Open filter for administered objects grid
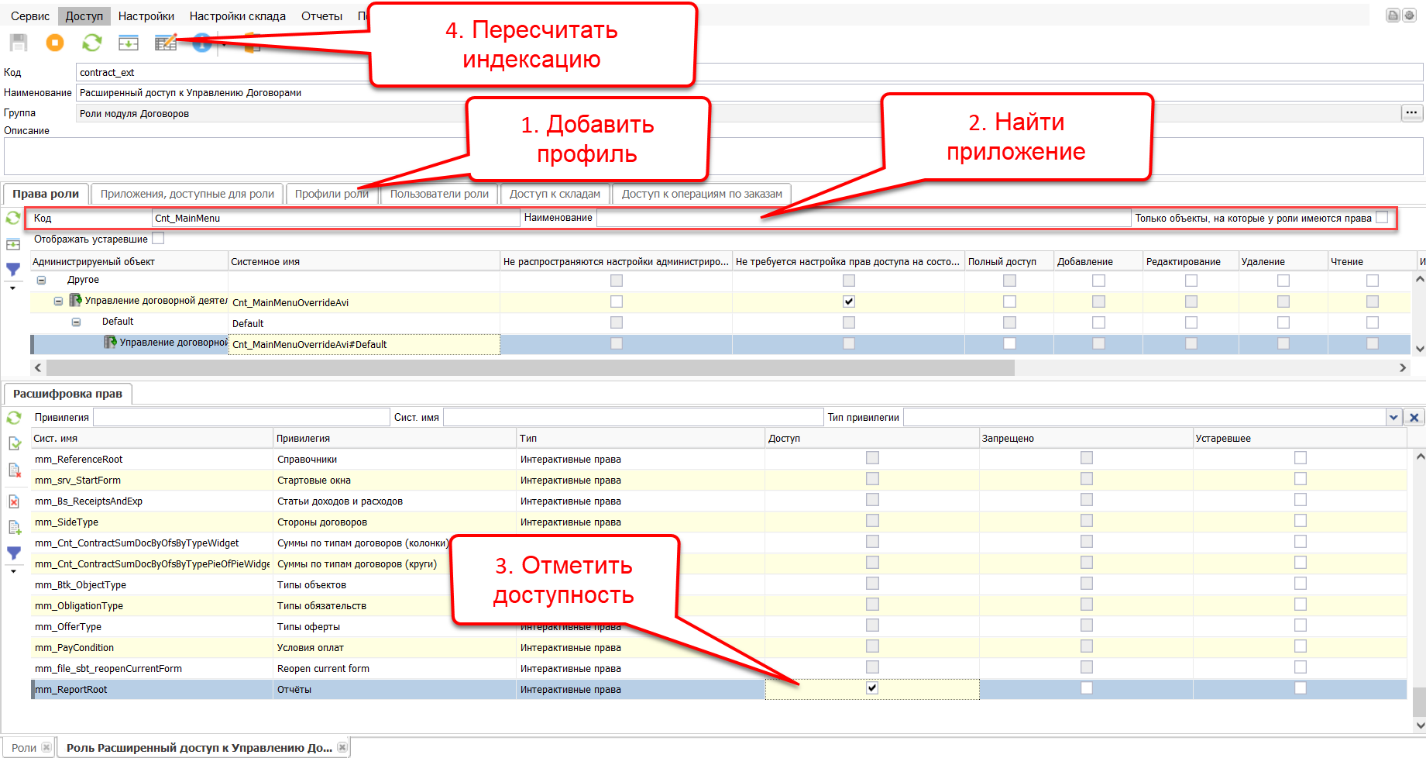The width and height of the screenshot is (1426, 758). point(13,269)
